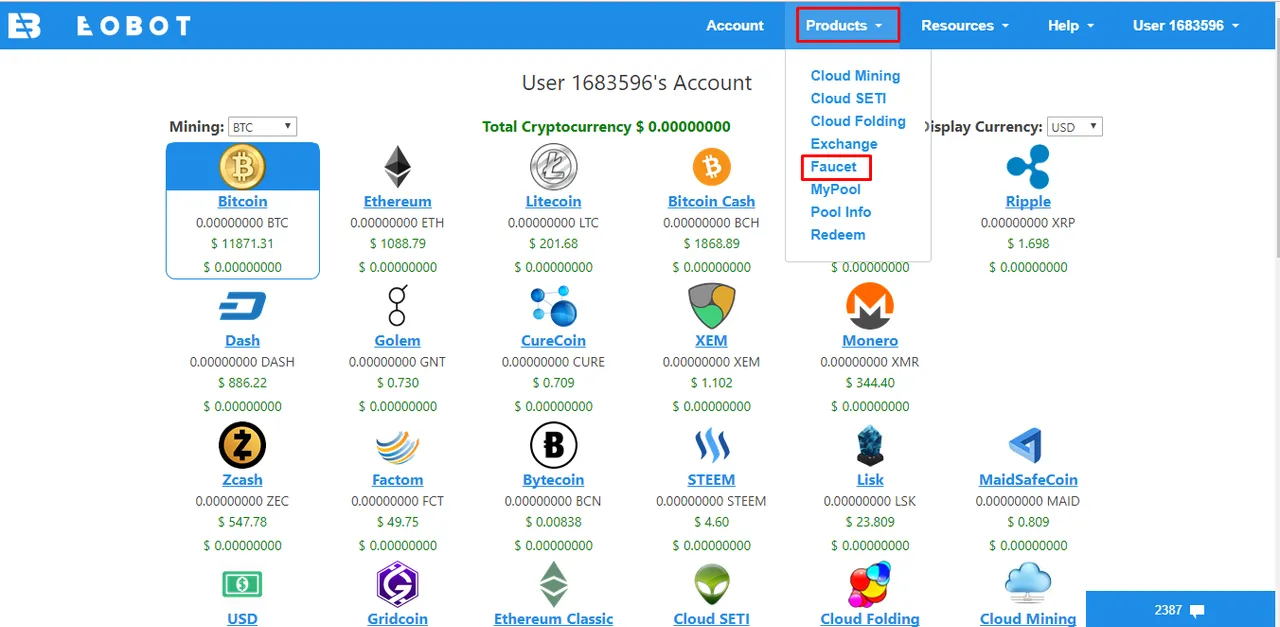
Task: Select Pool Info from the Products menu
Action: [x=841, y=212]
